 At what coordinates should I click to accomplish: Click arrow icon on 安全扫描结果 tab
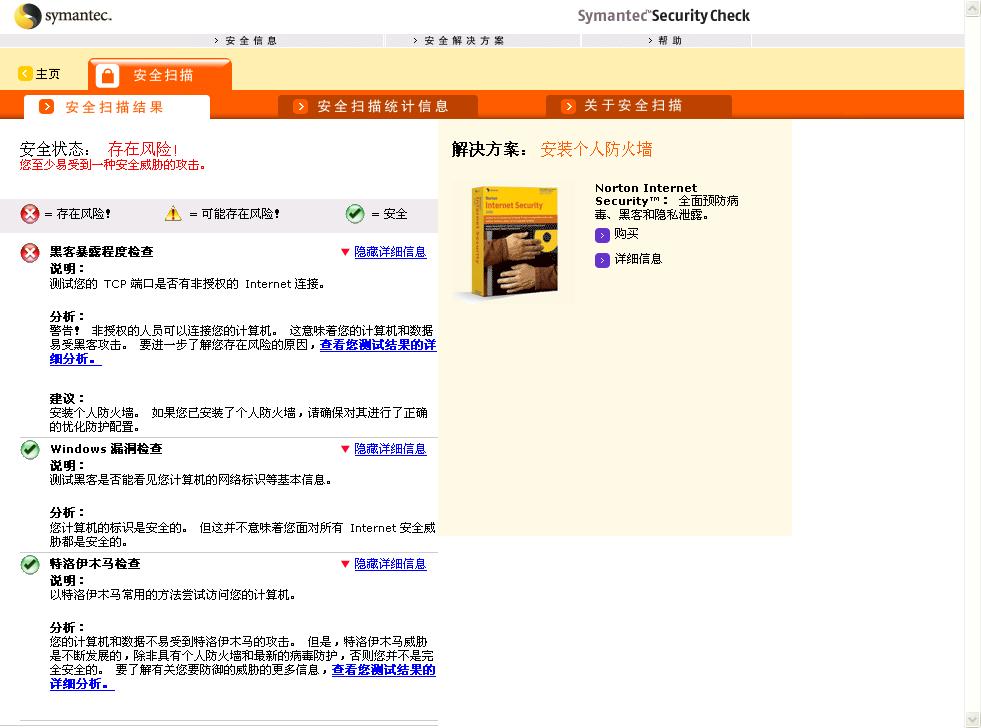pos(46,107)
